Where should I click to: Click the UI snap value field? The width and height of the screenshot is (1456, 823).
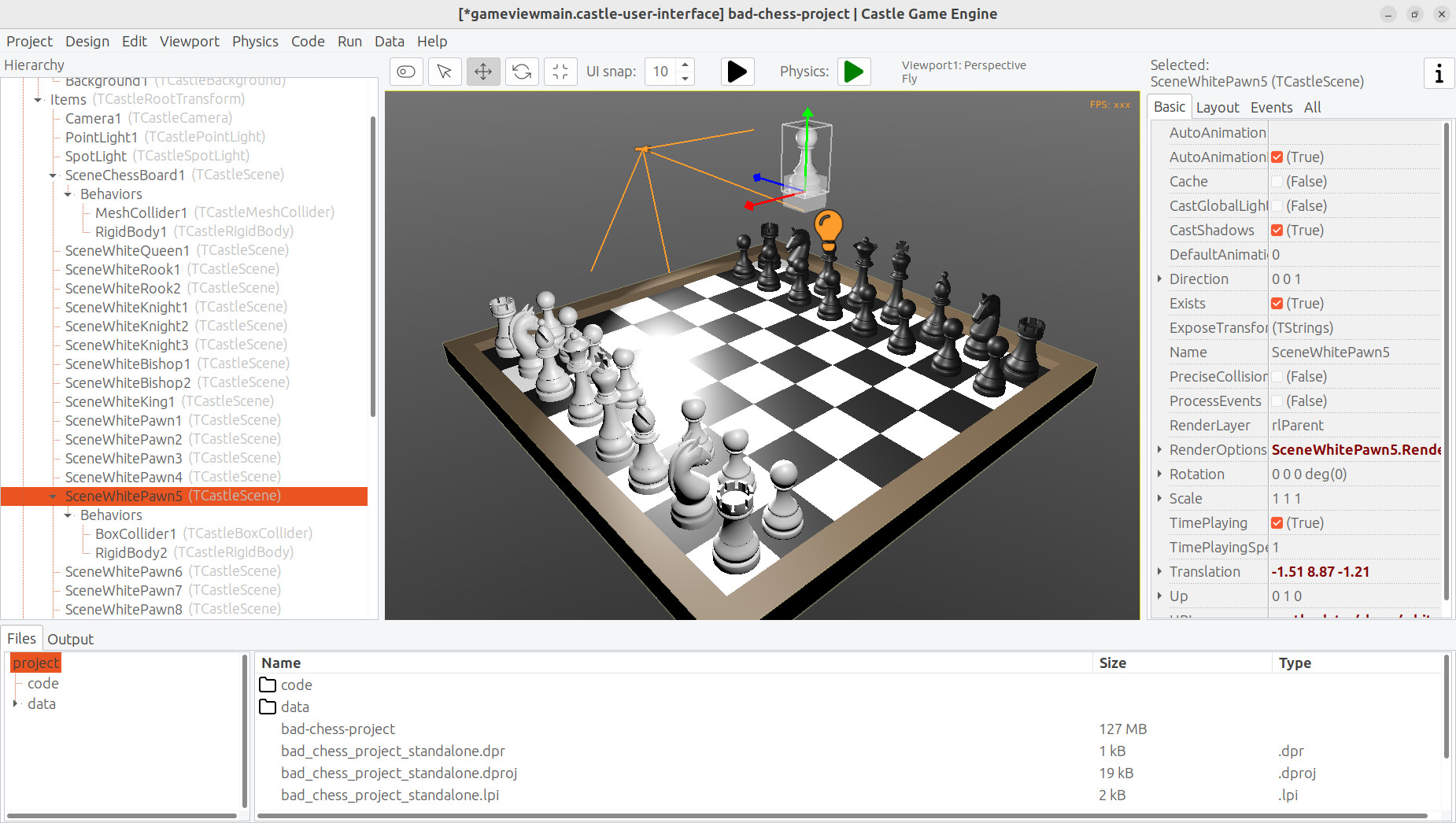[661, 72]
